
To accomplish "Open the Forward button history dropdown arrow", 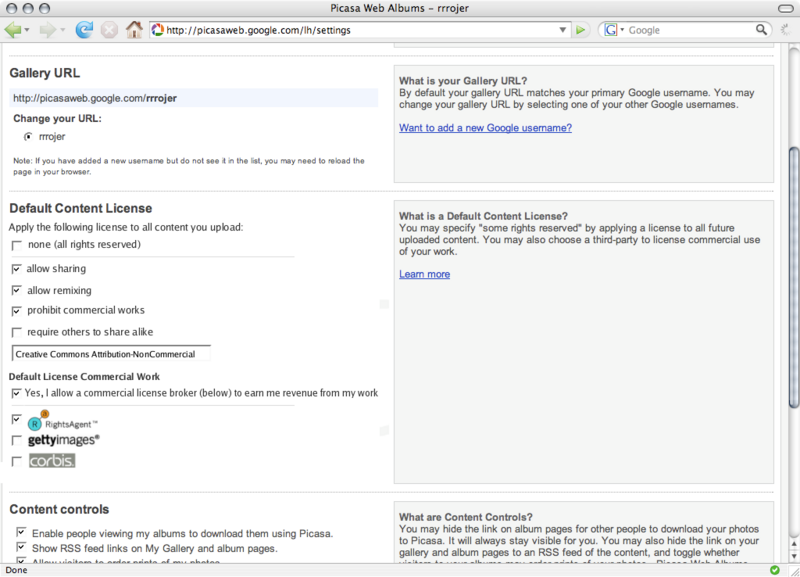I will [63, 30].
